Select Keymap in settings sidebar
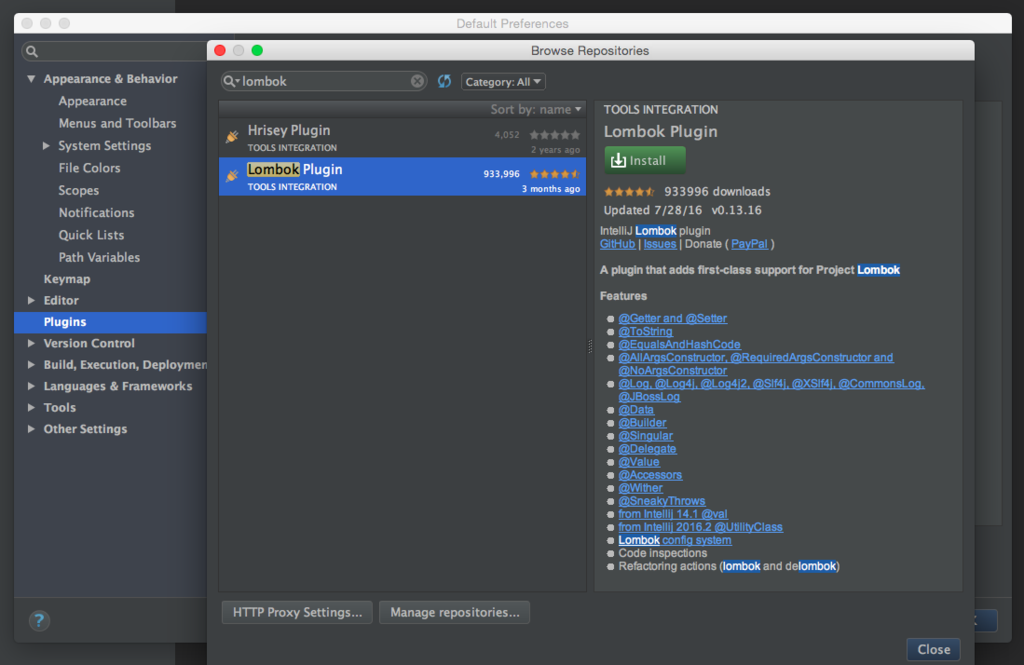The image size is (1024, 665). pyautogui.click(x=67, y=279)
